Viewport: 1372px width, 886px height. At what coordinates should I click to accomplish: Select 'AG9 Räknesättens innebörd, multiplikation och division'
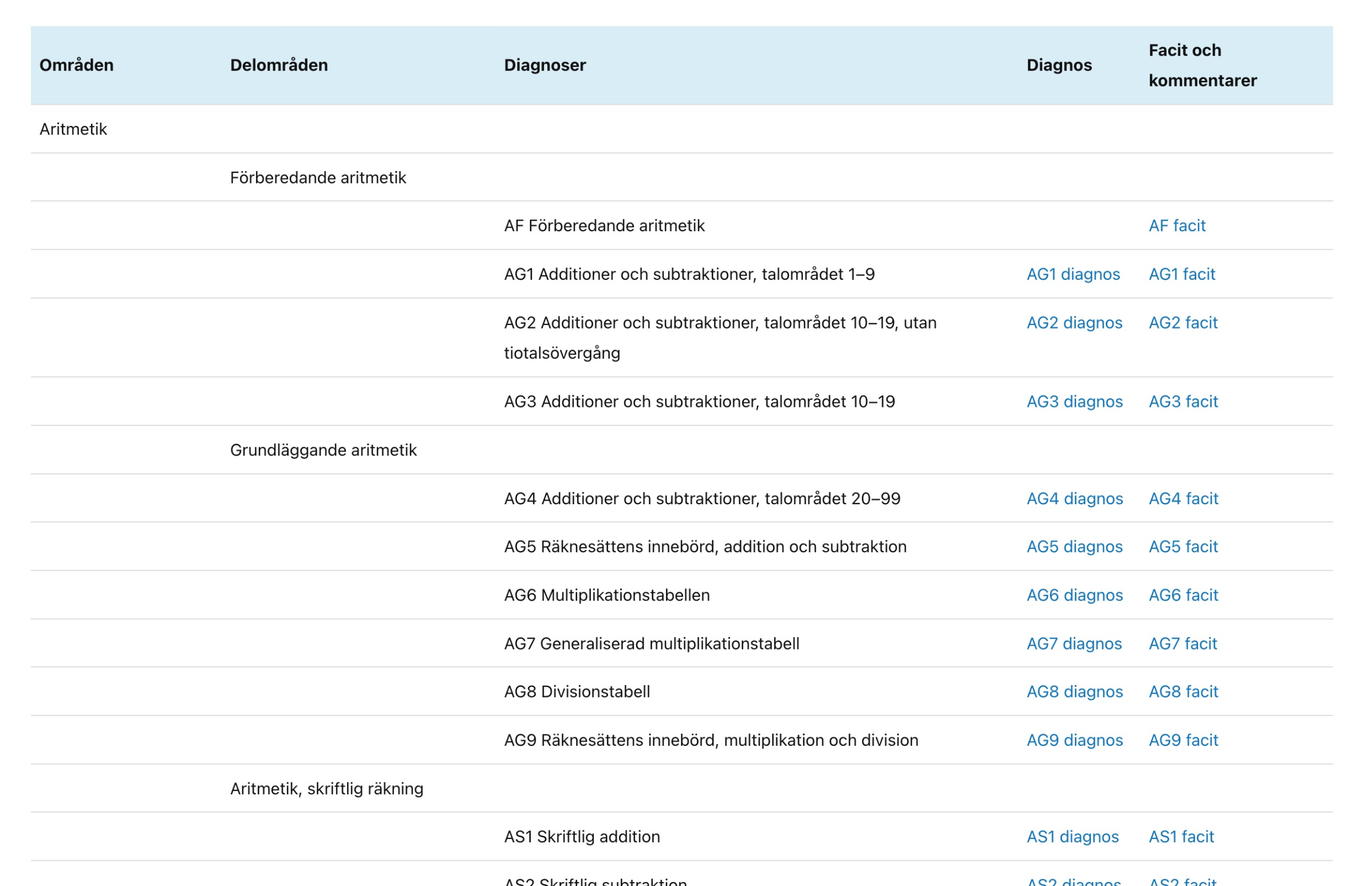[711, 740]
